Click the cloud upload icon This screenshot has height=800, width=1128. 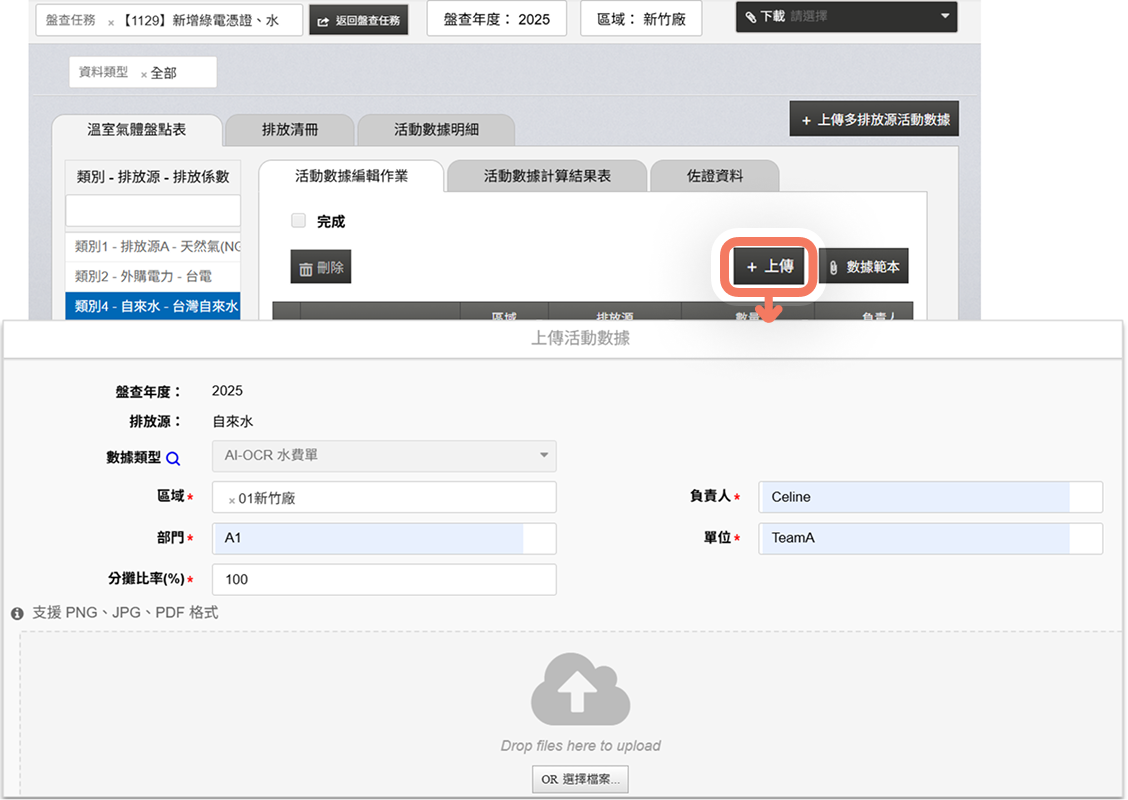point(580,689)
